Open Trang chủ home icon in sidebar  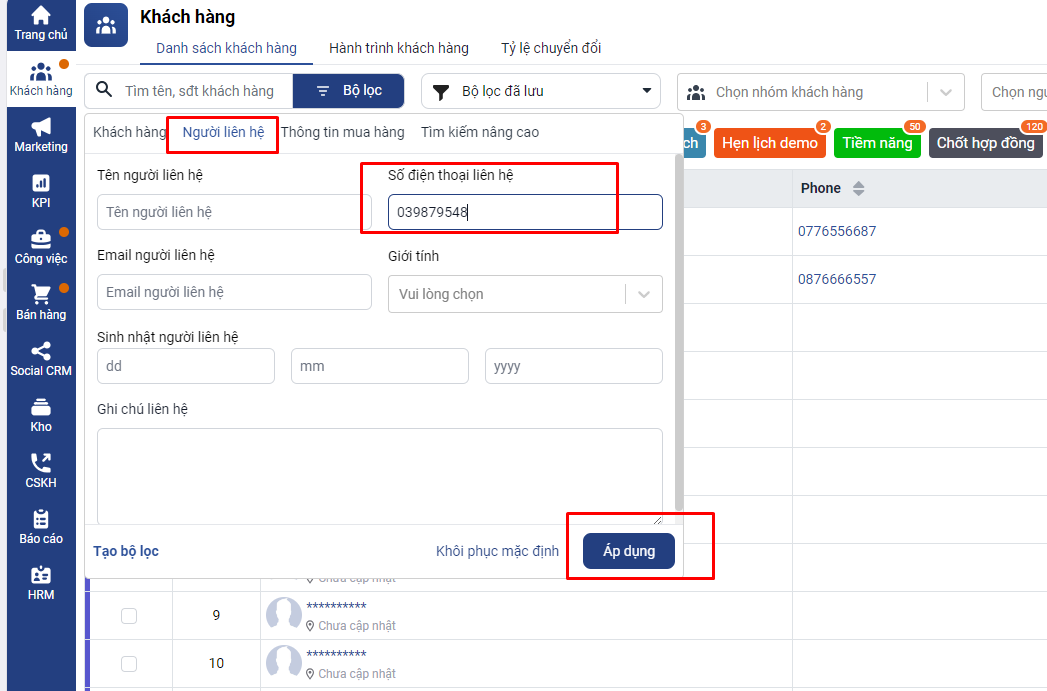[41, 17]
